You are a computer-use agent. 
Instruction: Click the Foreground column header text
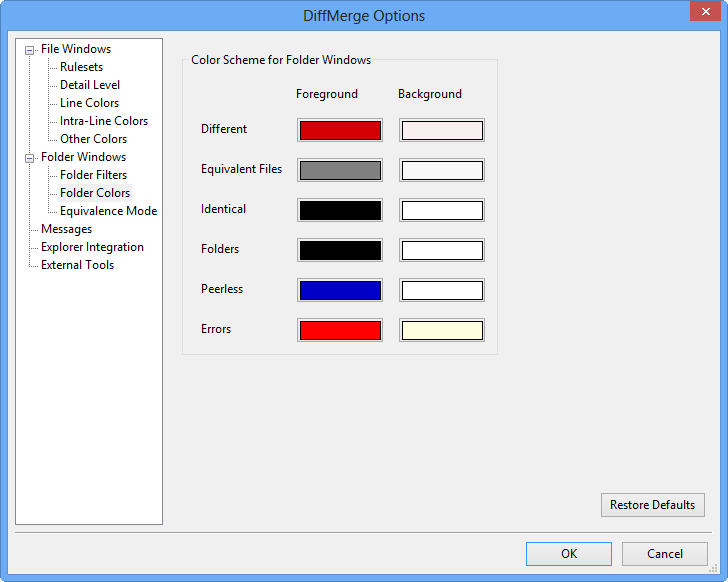click(x=327, y=94)
